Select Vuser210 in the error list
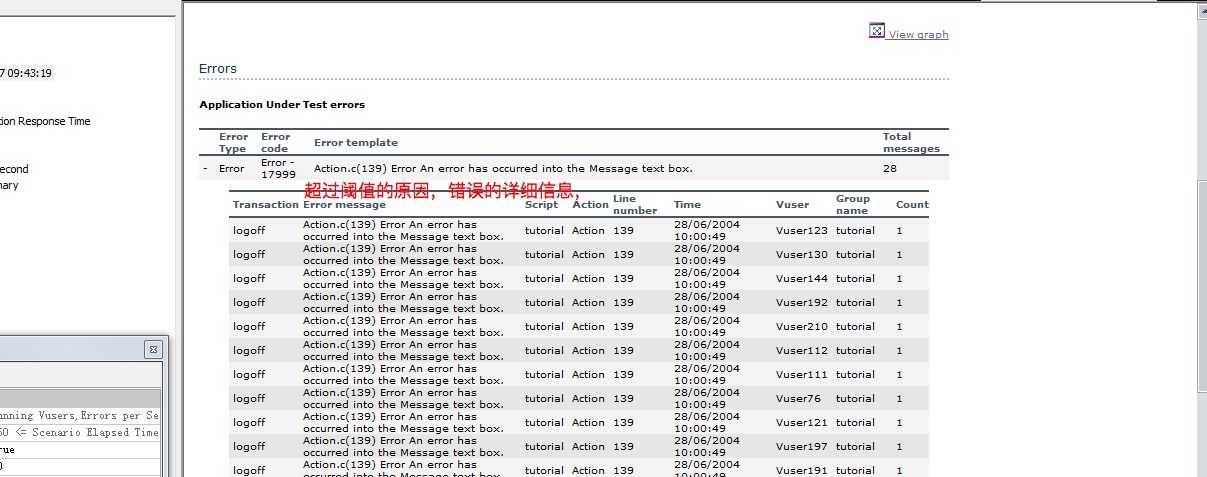The width and height of the screenshot is (1207, 477). pos(802,327)
